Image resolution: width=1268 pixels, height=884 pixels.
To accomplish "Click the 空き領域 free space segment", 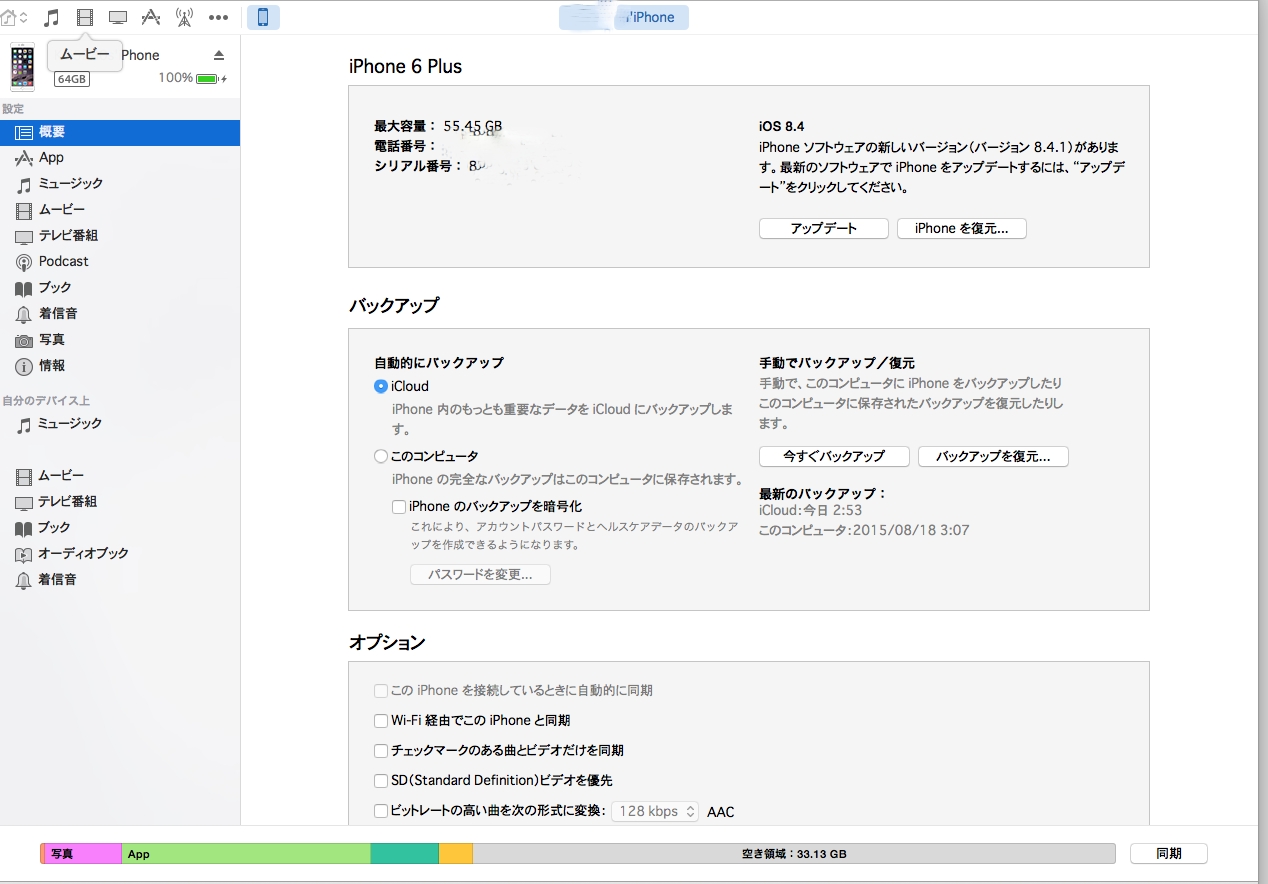I will click(794, 854).
